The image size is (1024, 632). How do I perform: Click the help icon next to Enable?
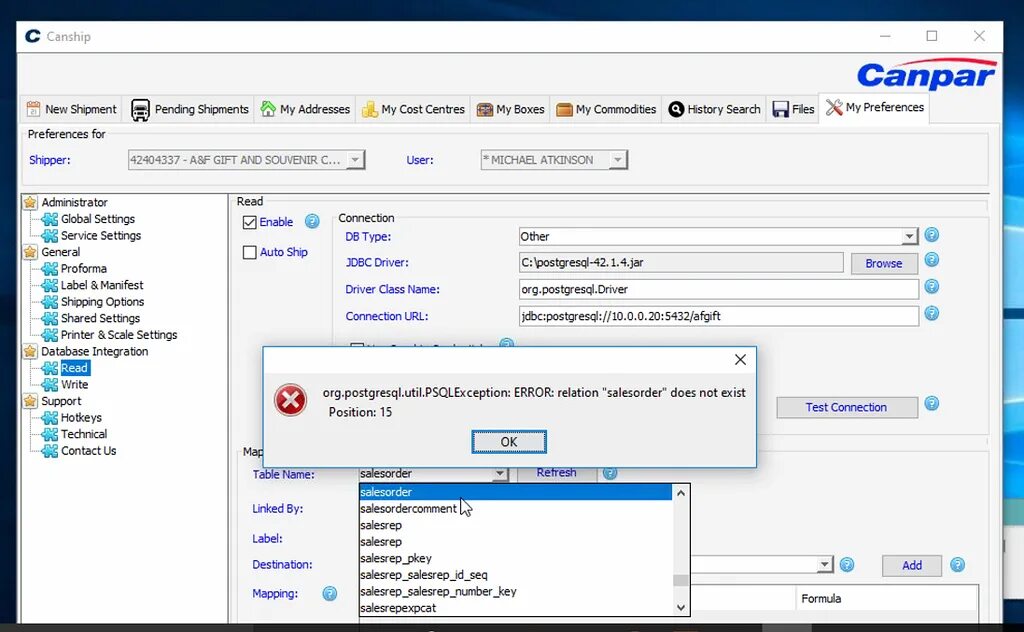312,221
